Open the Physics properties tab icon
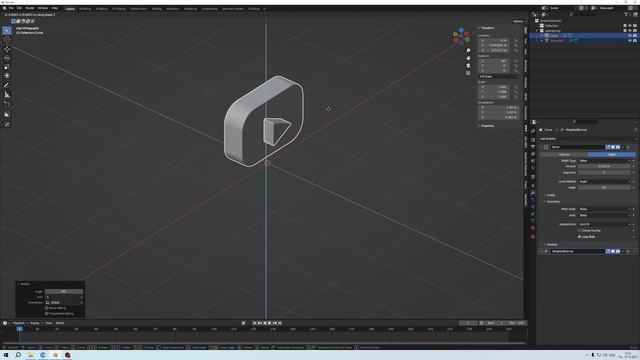 tap(533, 207)
